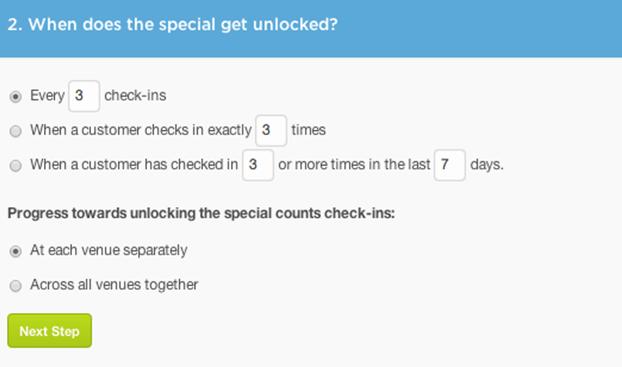Choose the "checks in exactly" radio option

pos(15,131)
